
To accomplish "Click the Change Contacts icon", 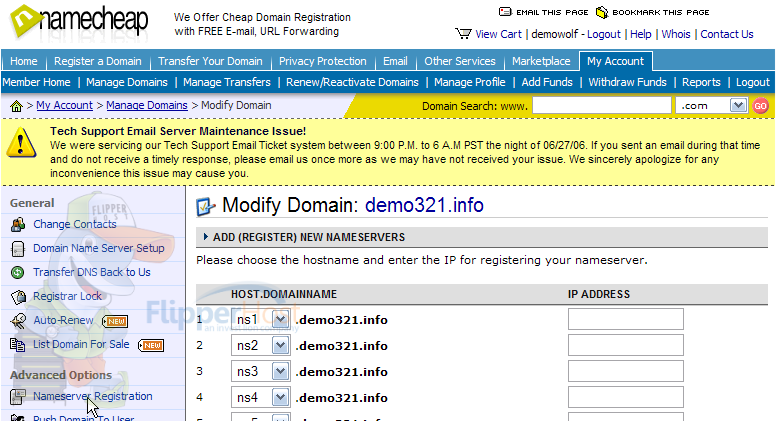I will point(18,224).
